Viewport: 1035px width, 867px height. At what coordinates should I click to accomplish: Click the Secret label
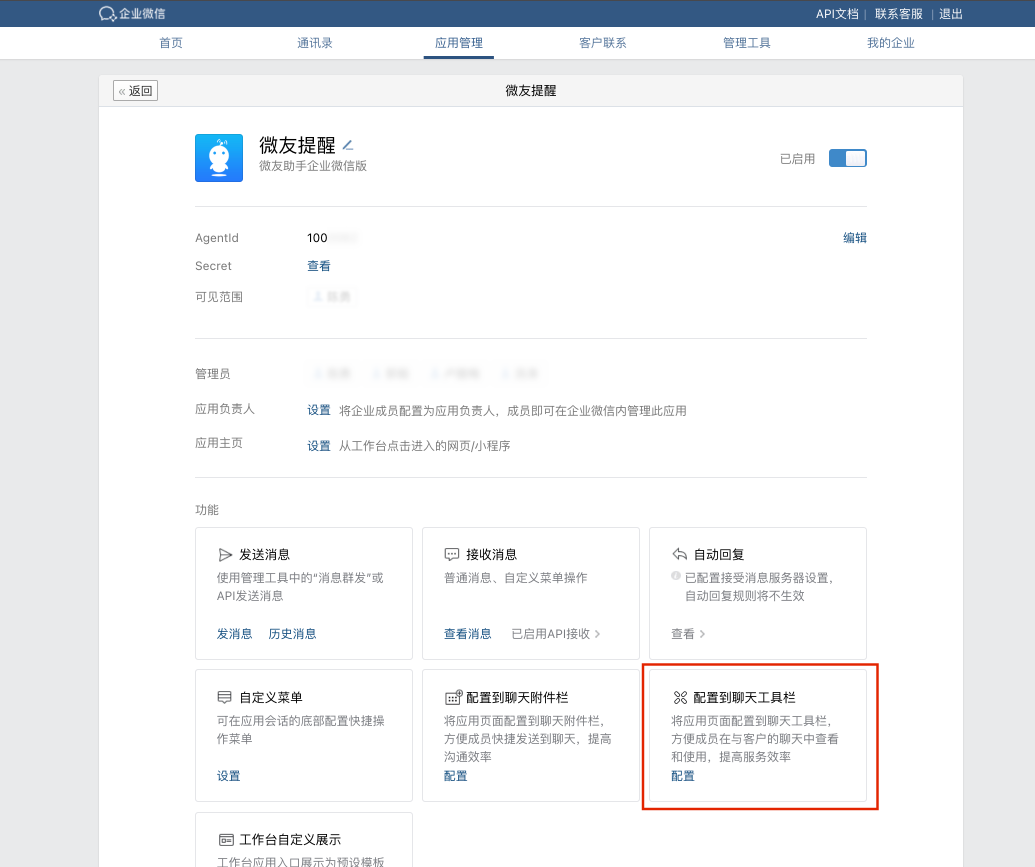[213, 266]
